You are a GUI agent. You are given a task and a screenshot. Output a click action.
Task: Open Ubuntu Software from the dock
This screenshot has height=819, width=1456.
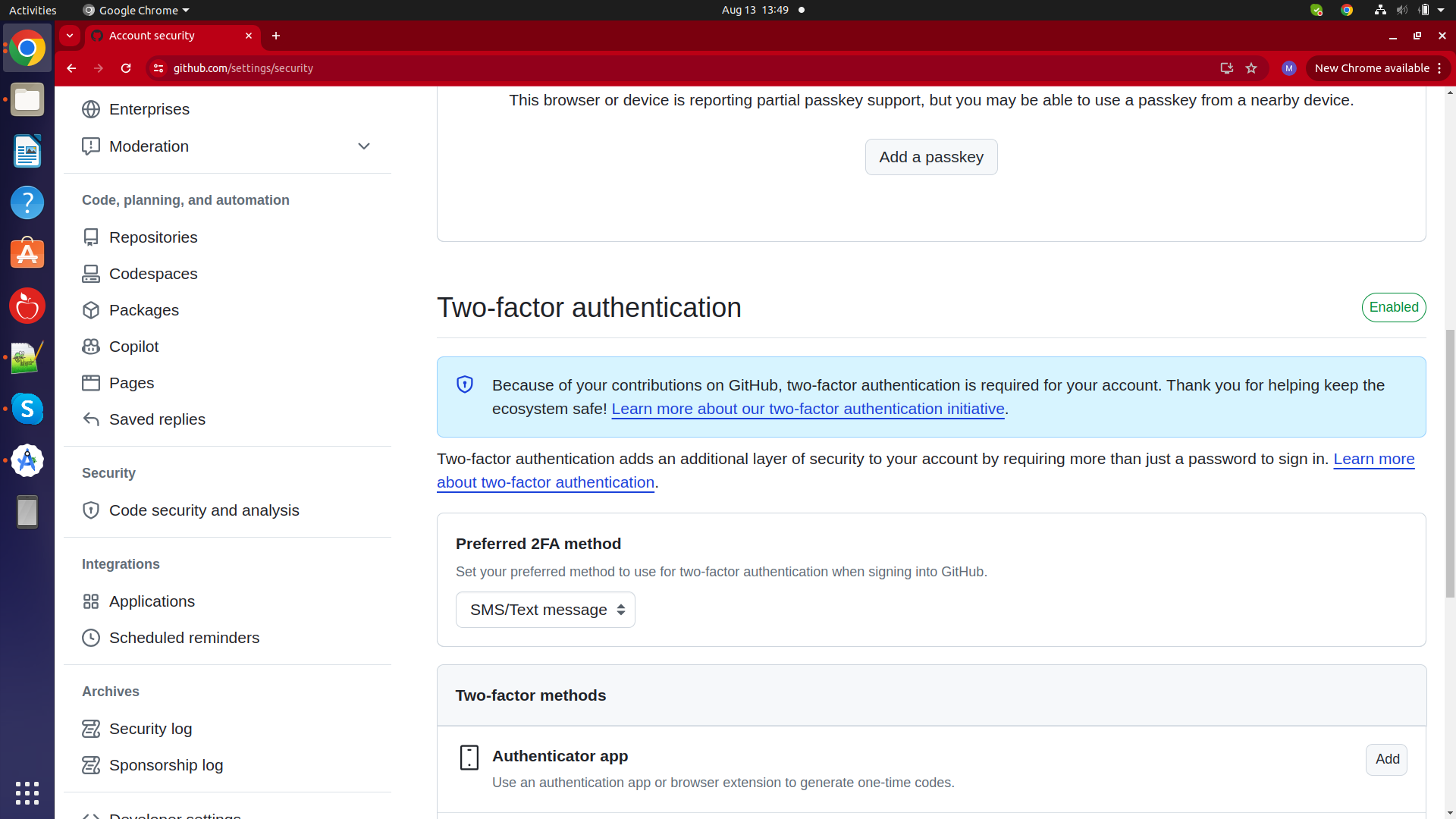[x=27, y=254]
